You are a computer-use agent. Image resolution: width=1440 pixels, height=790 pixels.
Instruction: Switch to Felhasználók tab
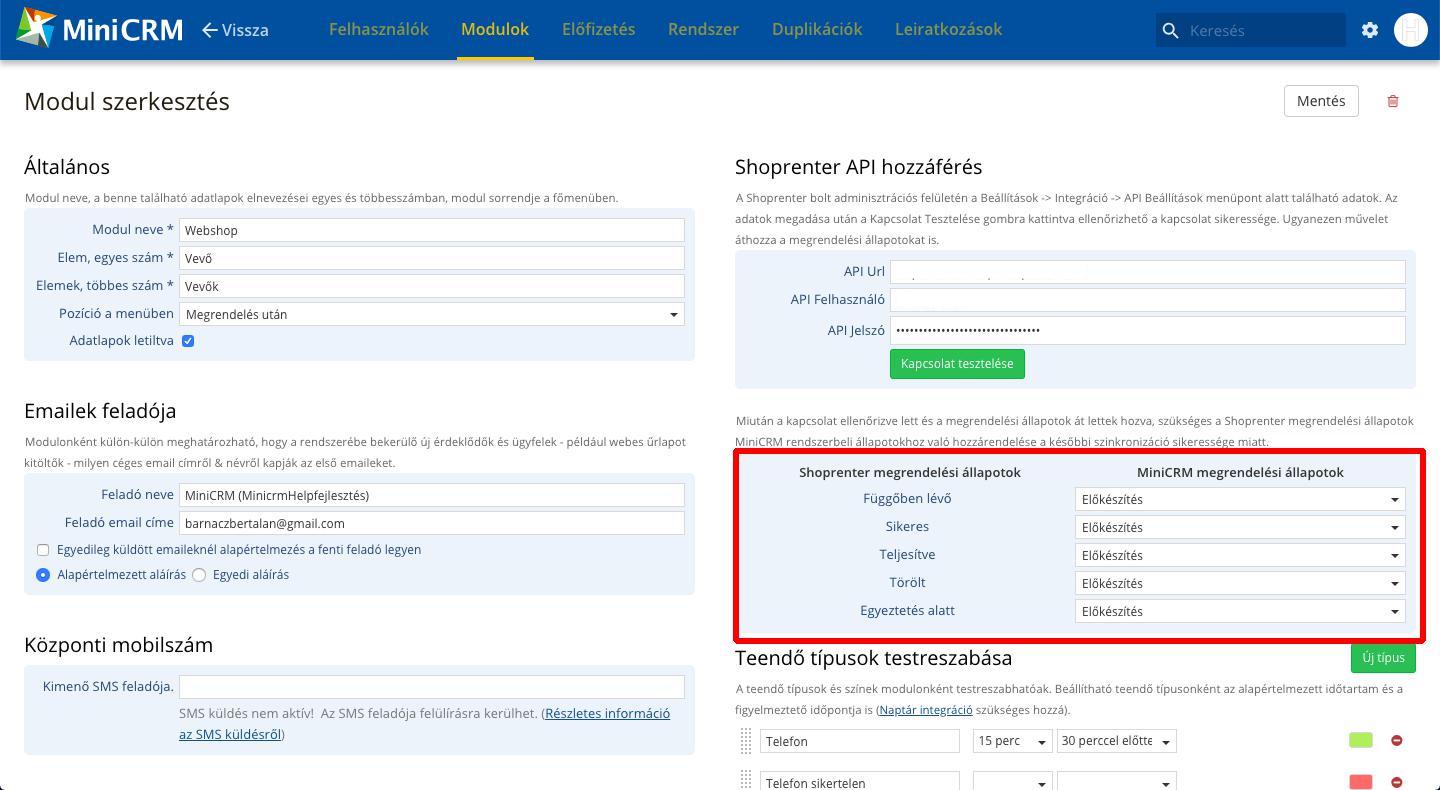[379, 29]
